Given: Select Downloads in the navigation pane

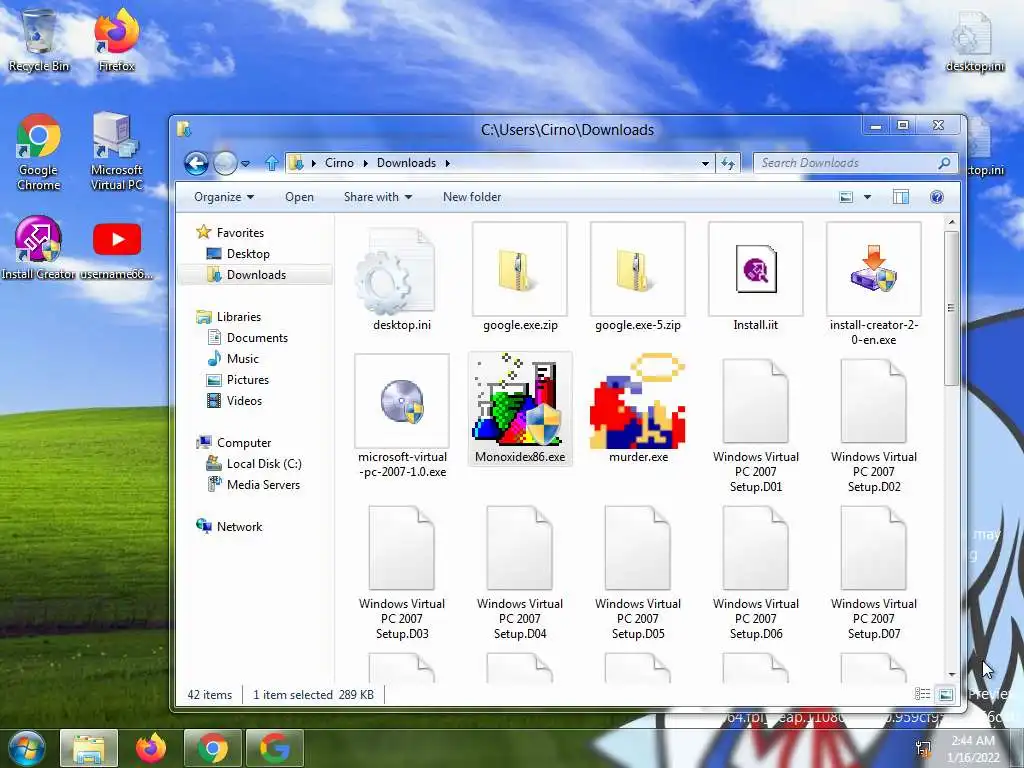Looking at the screenshot, I should pyautogui.click(x=256, y=275).
